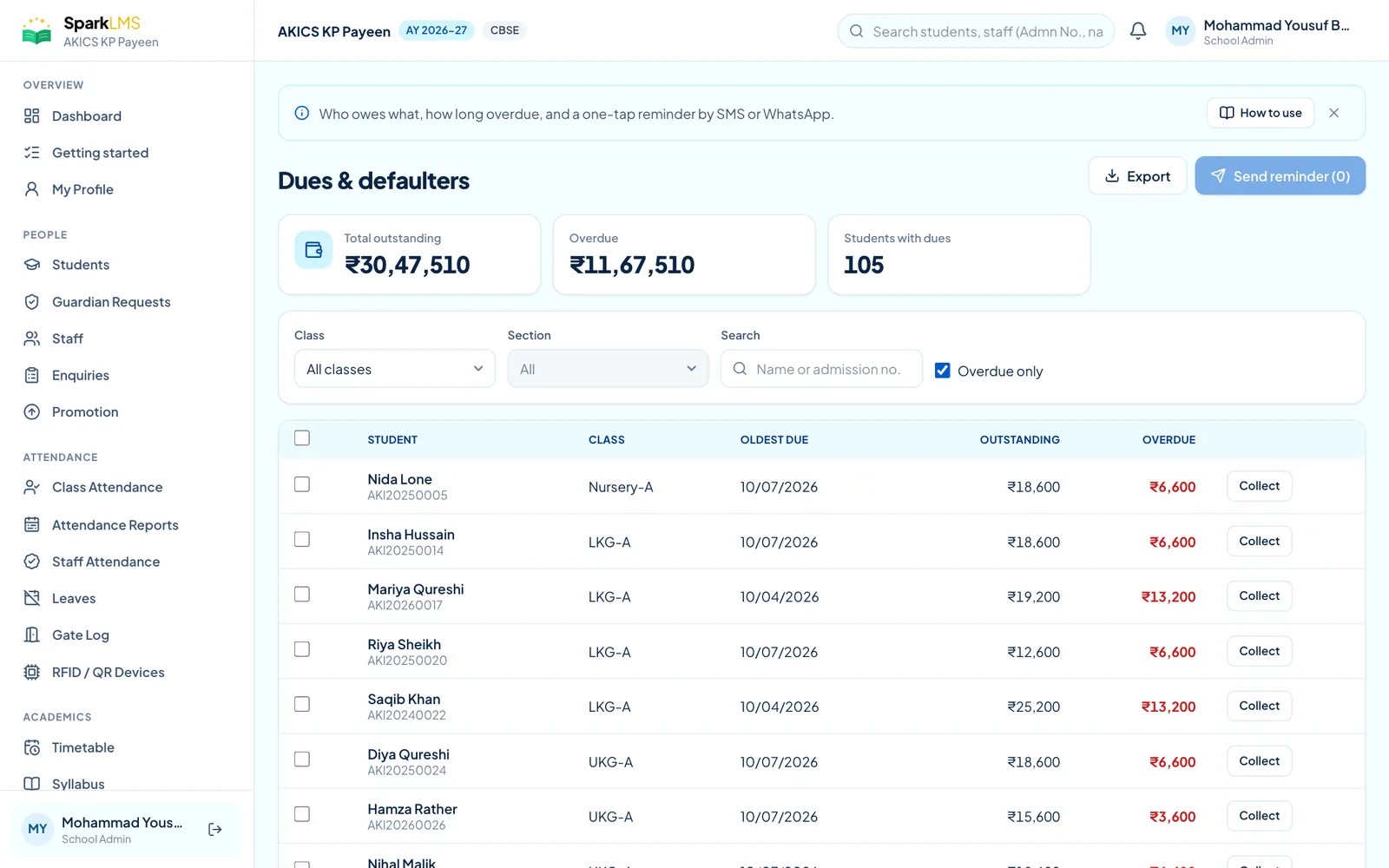
Task: Open notifications bell icon
Action: 1138,31
